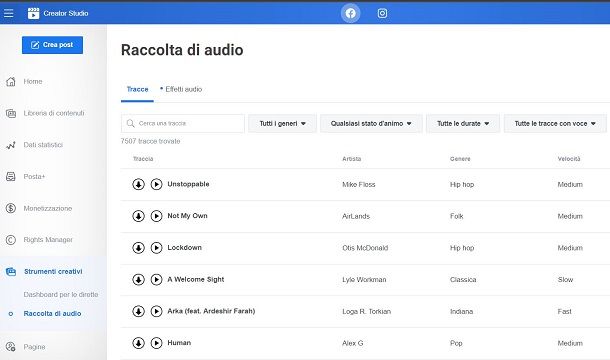Open Raccolta di audio sidebar link
The width and height of the screenshot is (610, 360).
(x=53, y=314)
